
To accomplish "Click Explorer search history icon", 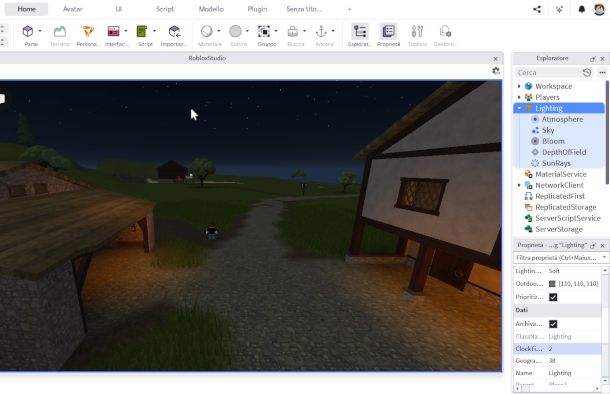I will 587,72.
